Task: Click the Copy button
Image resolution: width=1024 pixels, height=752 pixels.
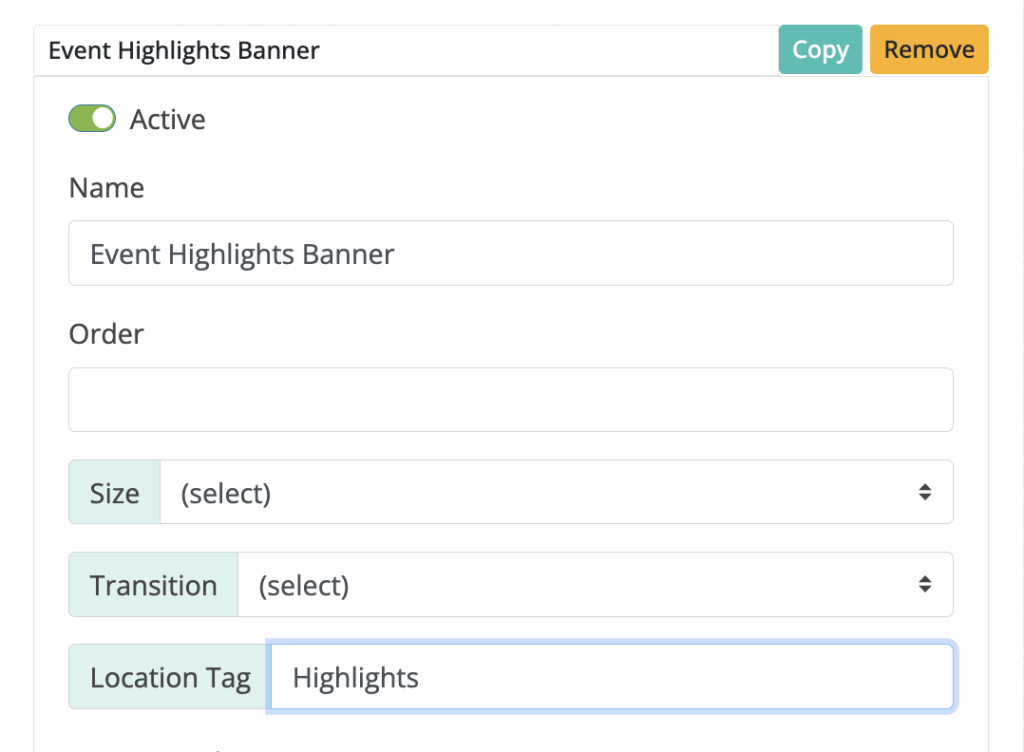Action: [820, 50]
